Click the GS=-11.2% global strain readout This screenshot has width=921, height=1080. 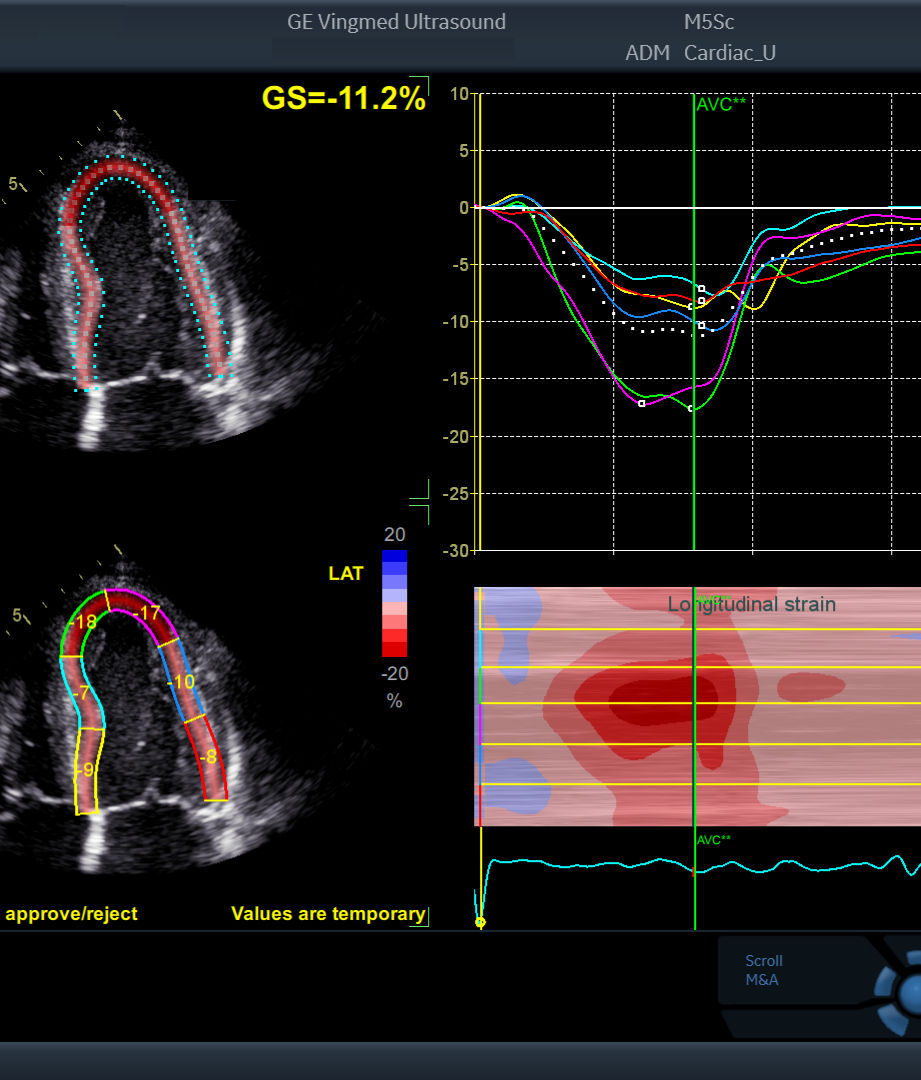coord(344,98)
